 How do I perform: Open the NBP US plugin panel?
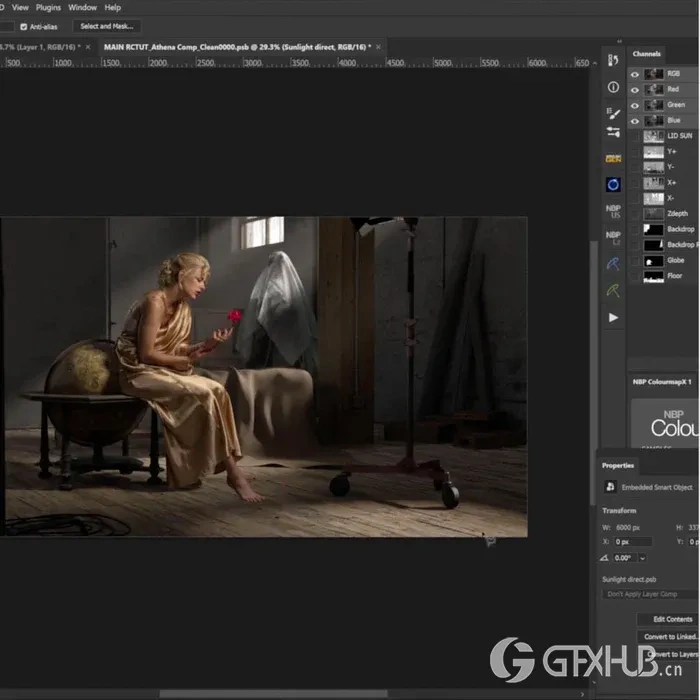[x=613, y=212]
